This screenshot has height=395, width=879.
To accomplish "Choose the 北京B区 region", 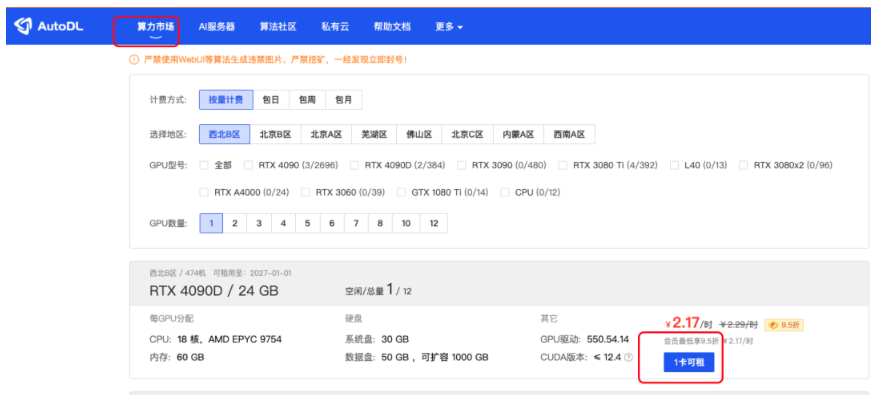I will [x=275, y=134].
